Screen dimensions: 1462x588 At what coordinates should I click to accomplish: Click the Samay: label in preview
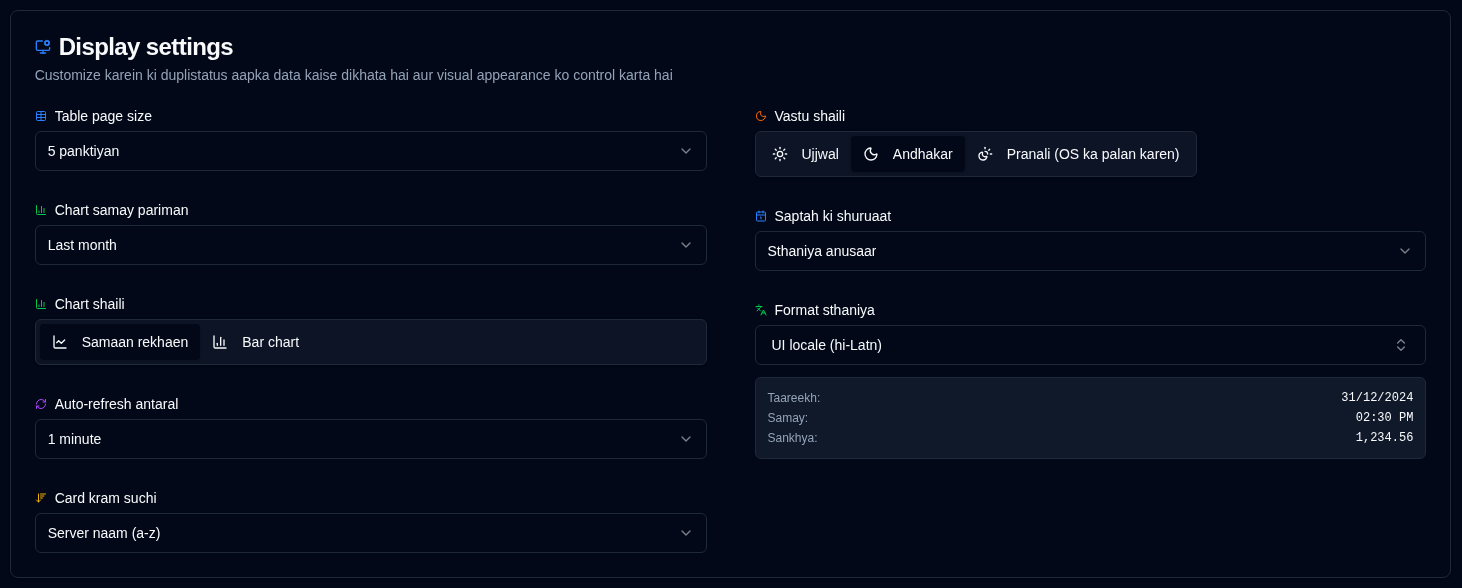coord(788,418)
